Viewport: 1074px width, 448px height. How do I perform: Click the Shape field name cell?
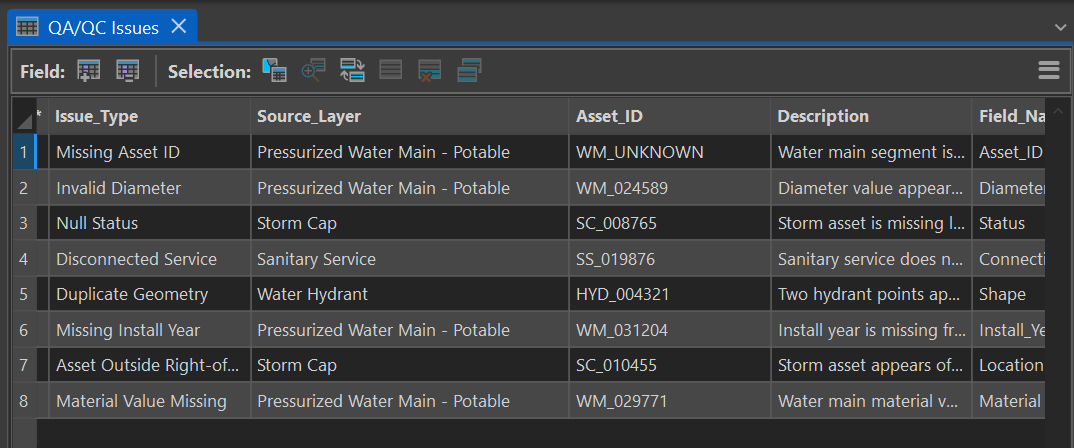tap(1009, 295)
